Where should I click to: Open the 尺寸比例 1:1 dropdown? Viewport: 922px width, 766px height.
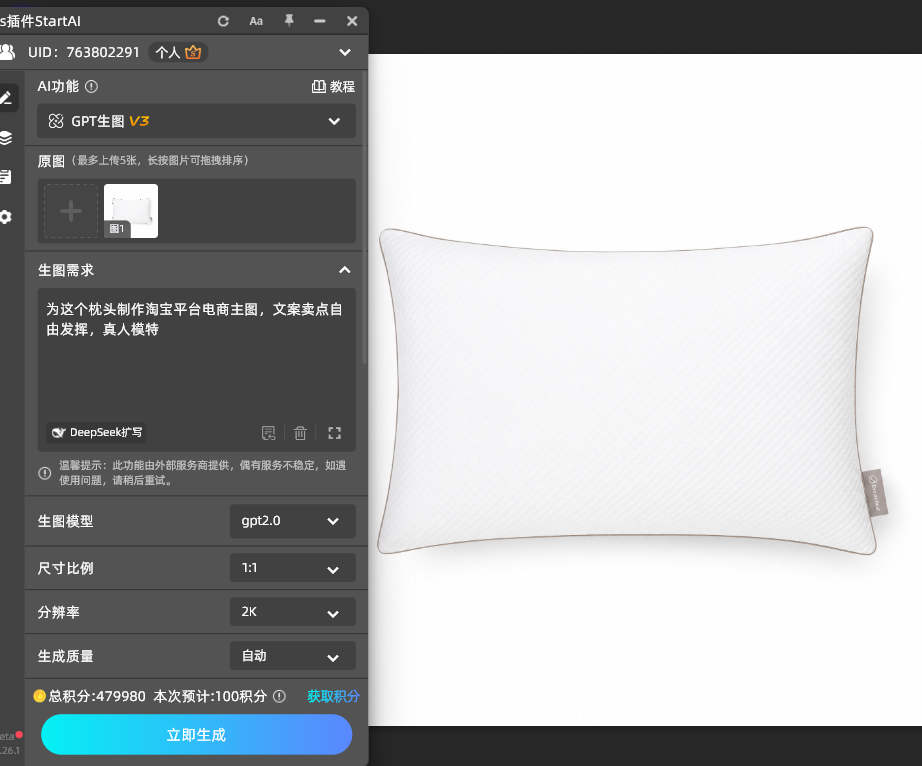pos(293,568)
